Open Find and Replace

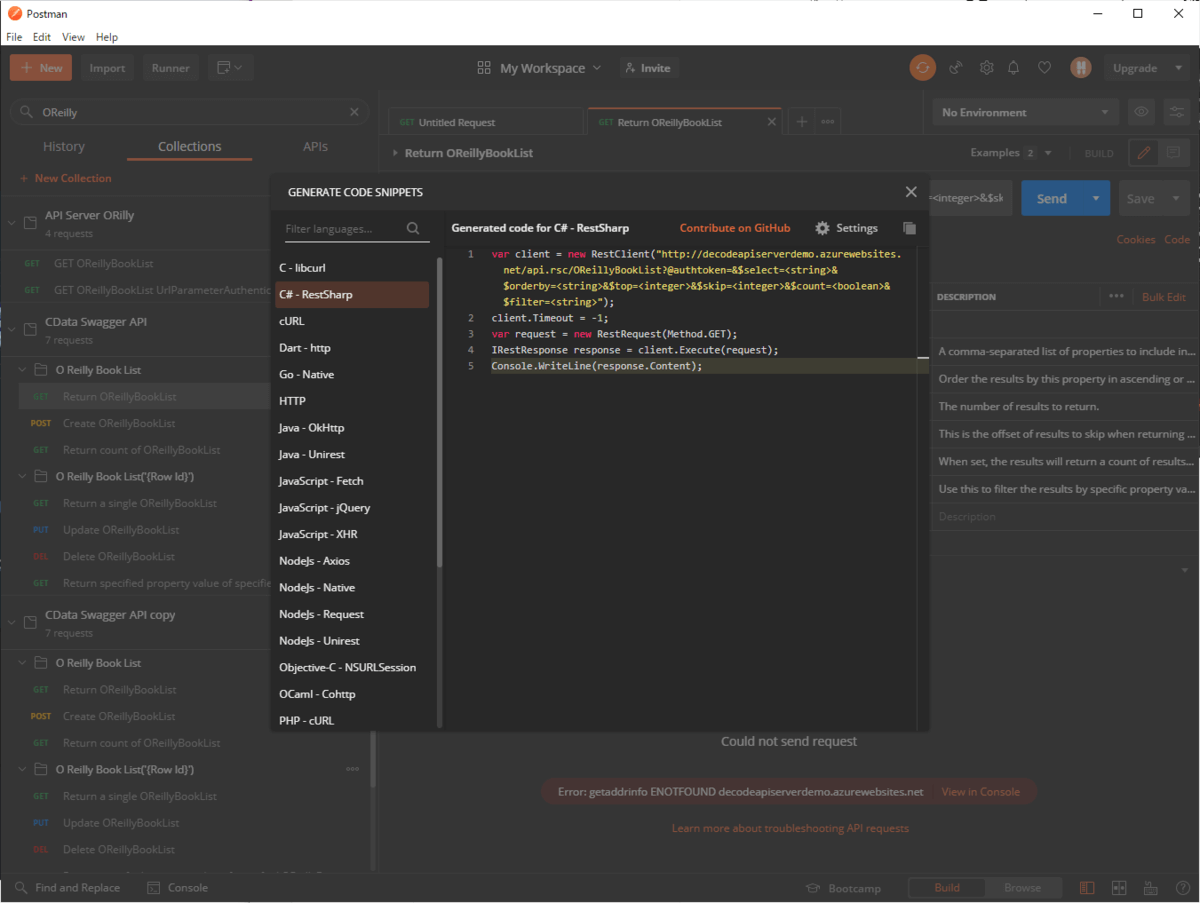67,887
